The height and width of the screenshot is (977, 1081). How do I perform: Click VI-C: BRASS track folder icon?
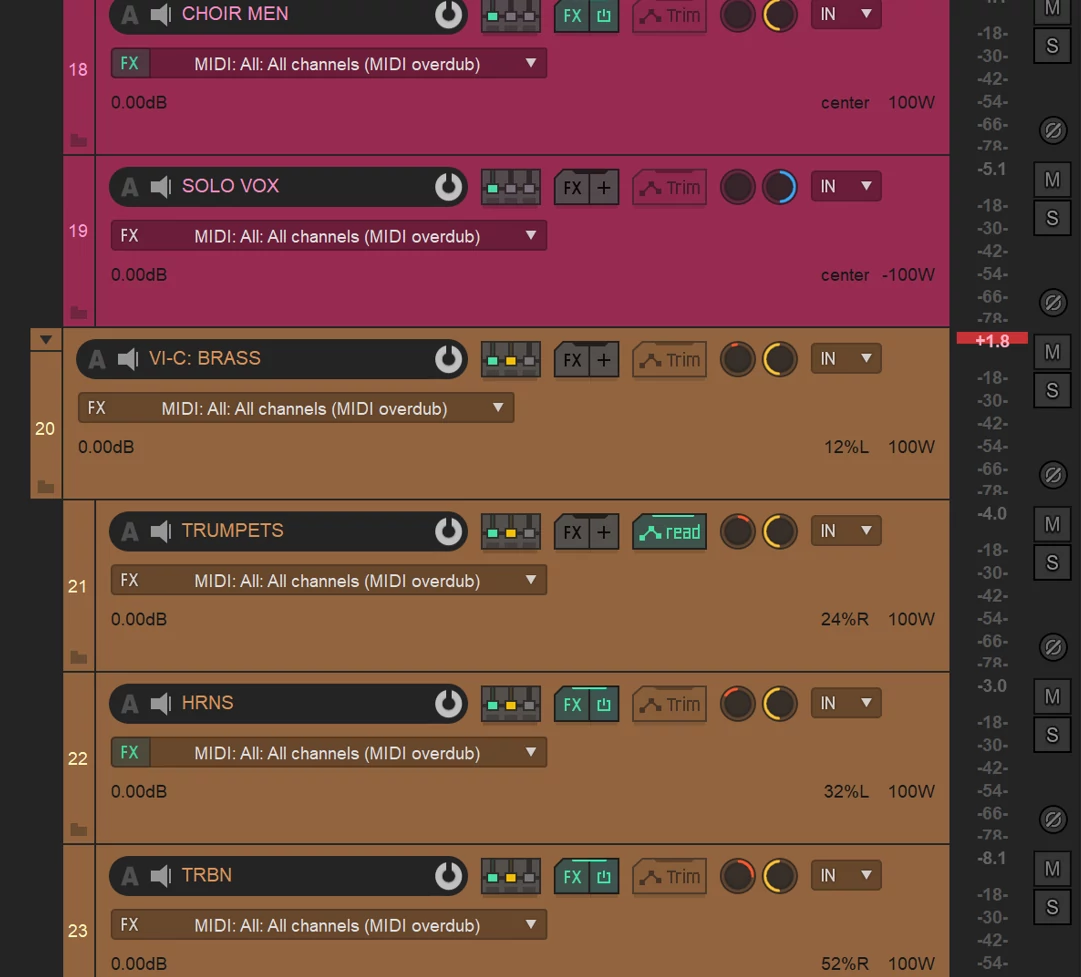coord(46,487)
